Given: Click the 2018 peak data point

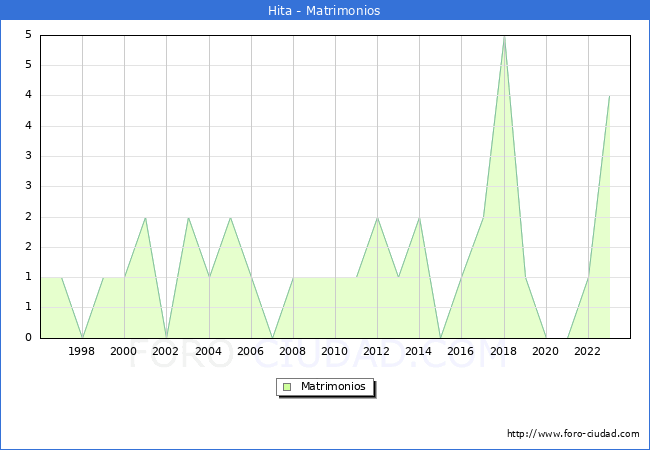Looking at the screenshot, I should click(504, 36).
